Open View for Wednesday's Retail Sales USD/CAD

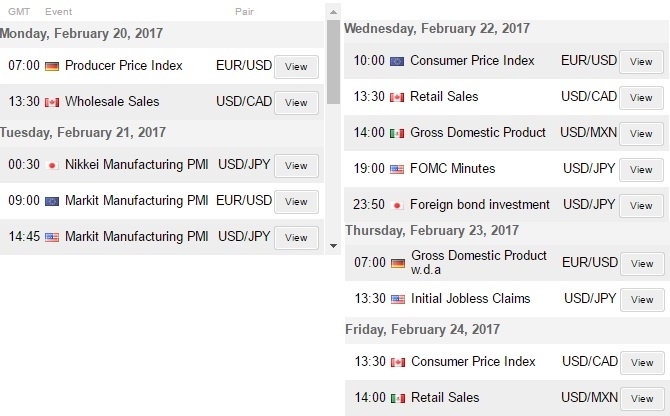point(641,98)
